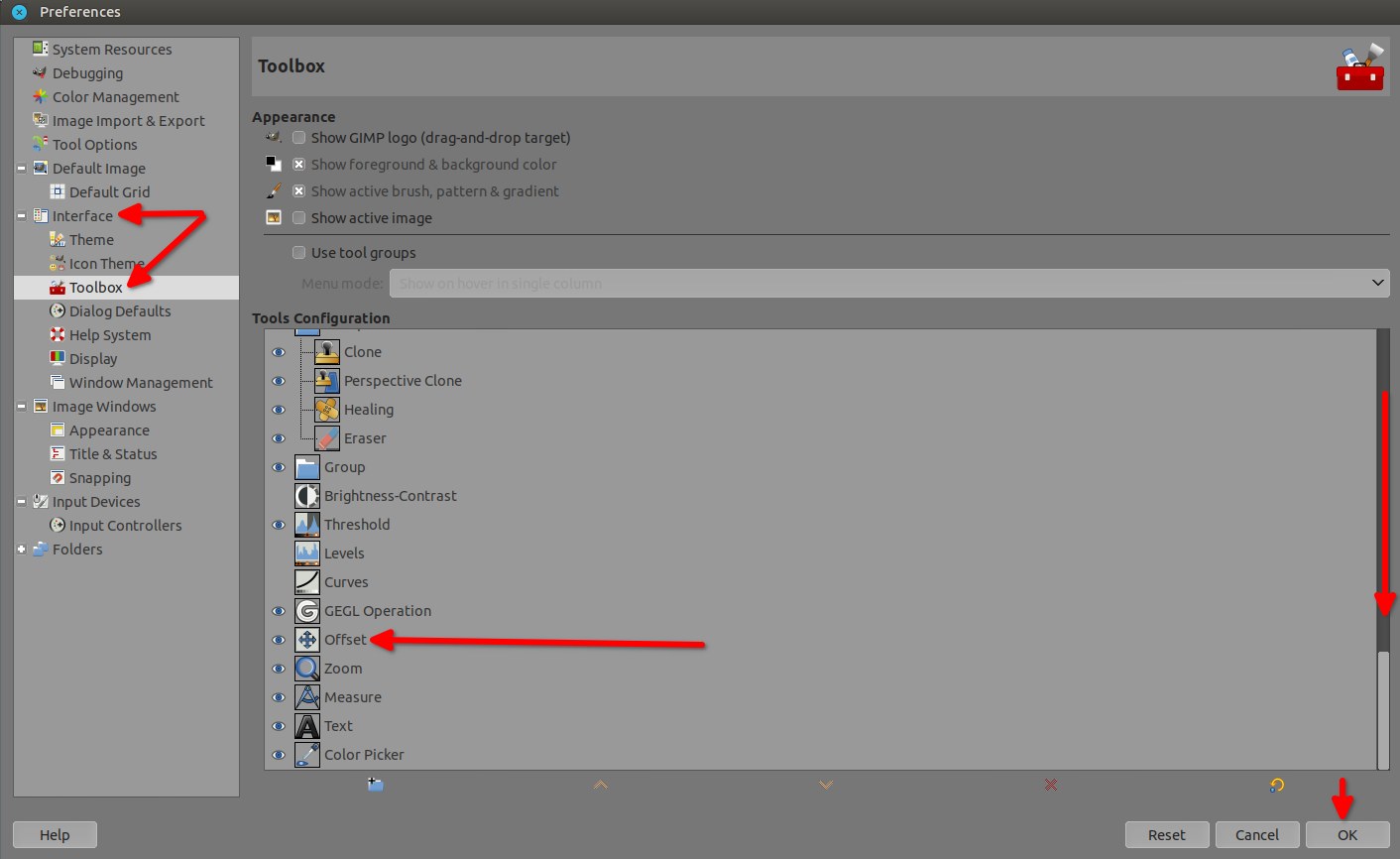Lower the selected tool with down arrow

[826, 785]
